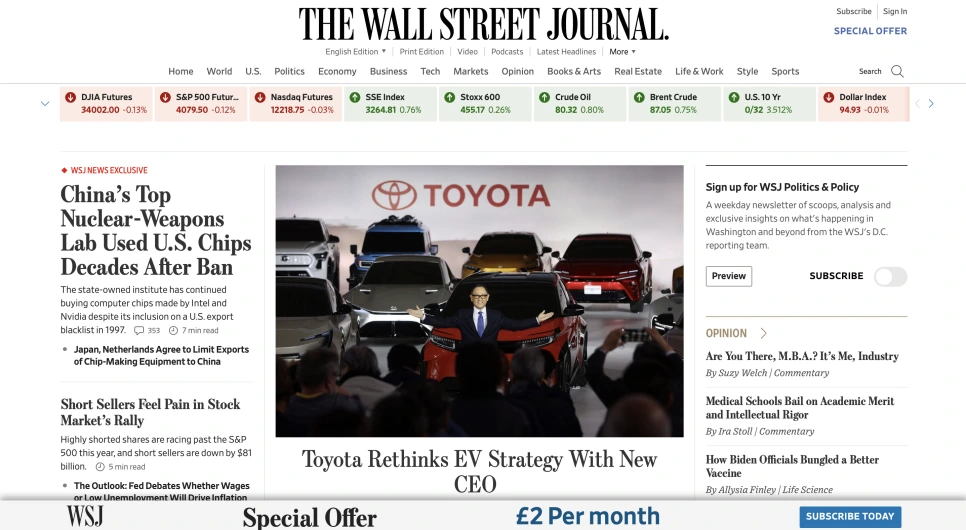Viewport: 966px width, 530px height.
Task: Click the WSJ News Exclusive label
Action: 109,170
